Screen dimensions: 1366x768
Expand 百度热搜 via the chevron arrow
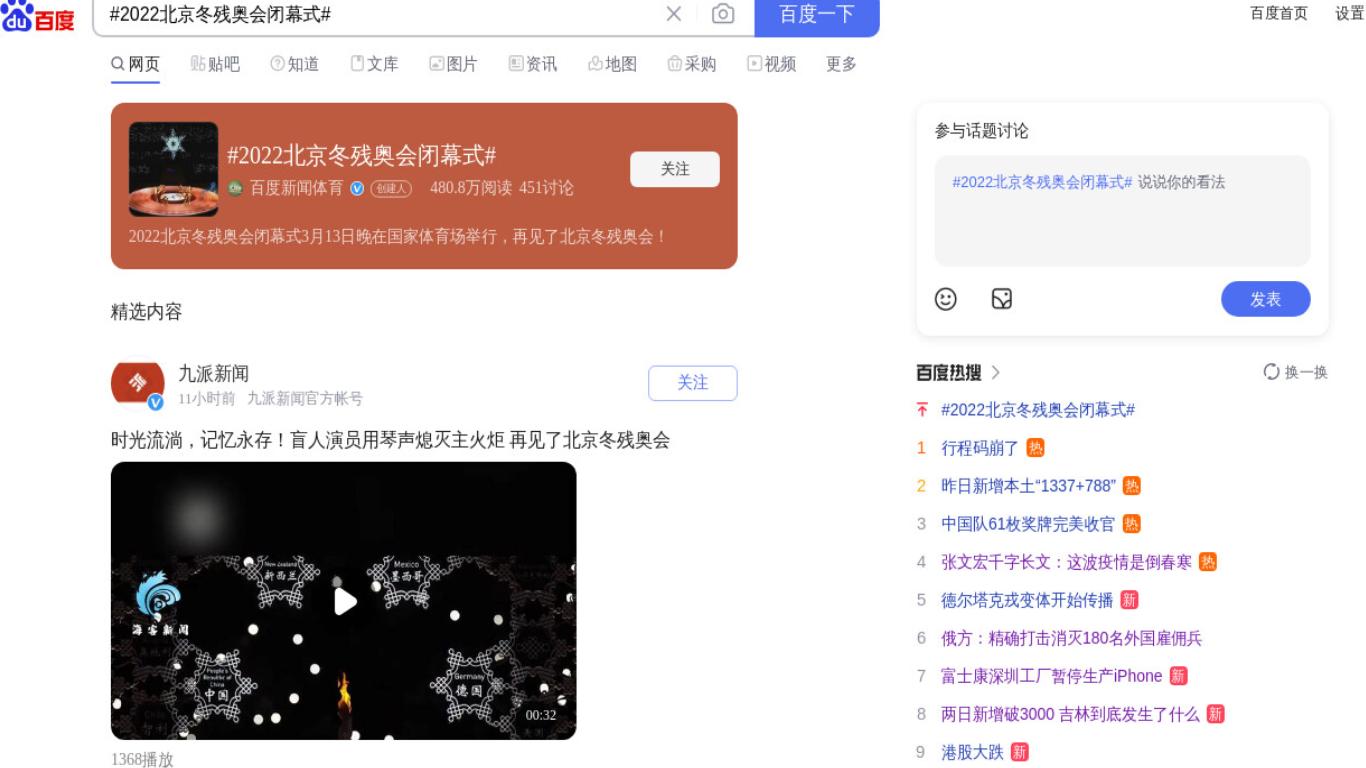[x=995, y=372]
